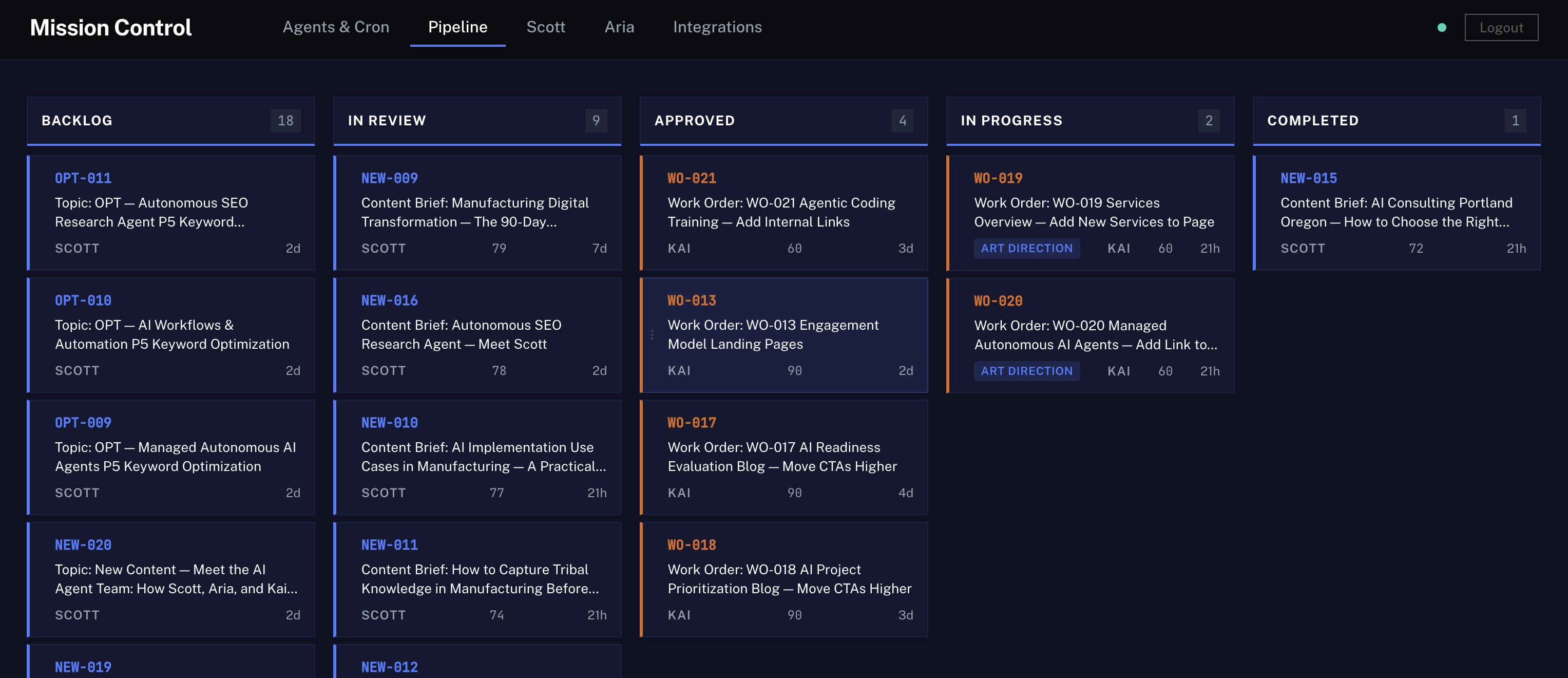Select the ART DIRECTION tag on WO-020
Viewport: 1568px width, 678px height.
[1027, 370]
